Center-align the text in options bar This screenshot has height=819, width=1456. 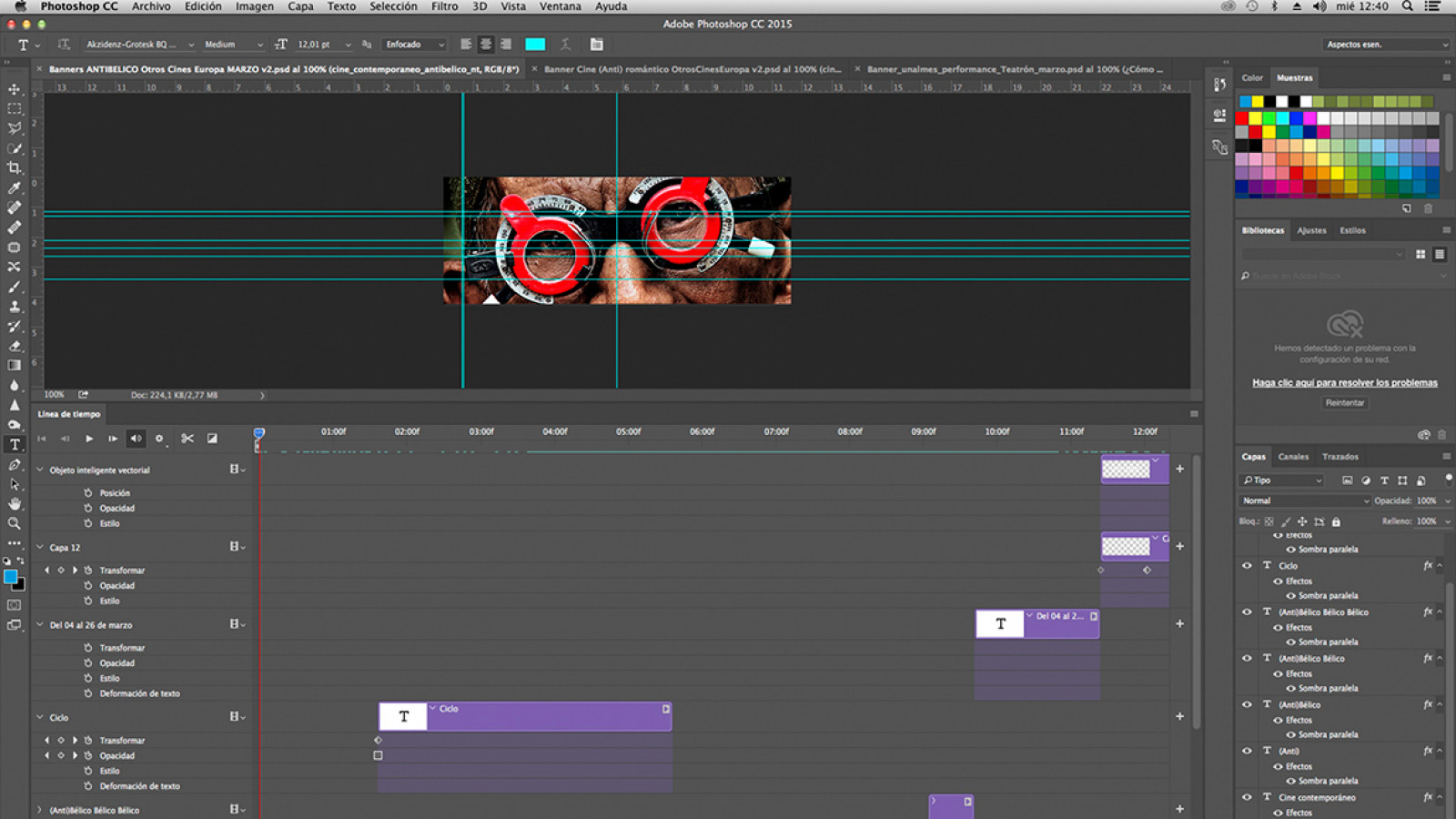(486, 44)
